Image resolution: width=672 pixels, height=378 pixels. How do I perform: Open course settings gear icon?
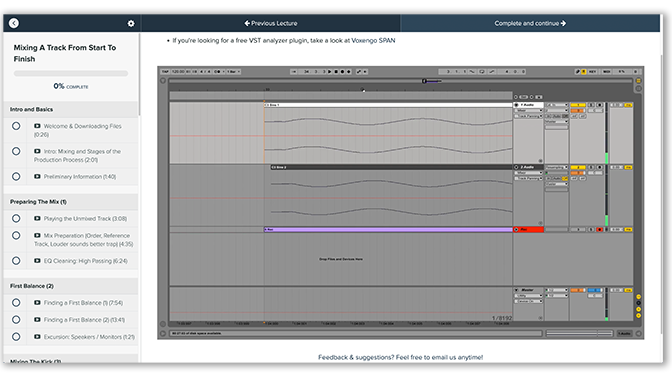131,24
